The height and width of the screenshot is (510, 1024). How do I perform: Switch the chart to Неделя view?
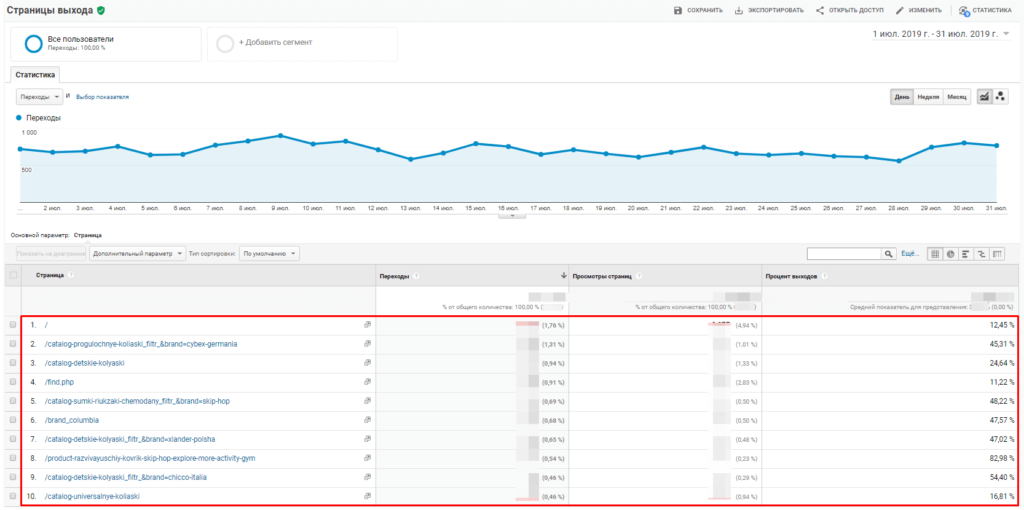(928, 97)
